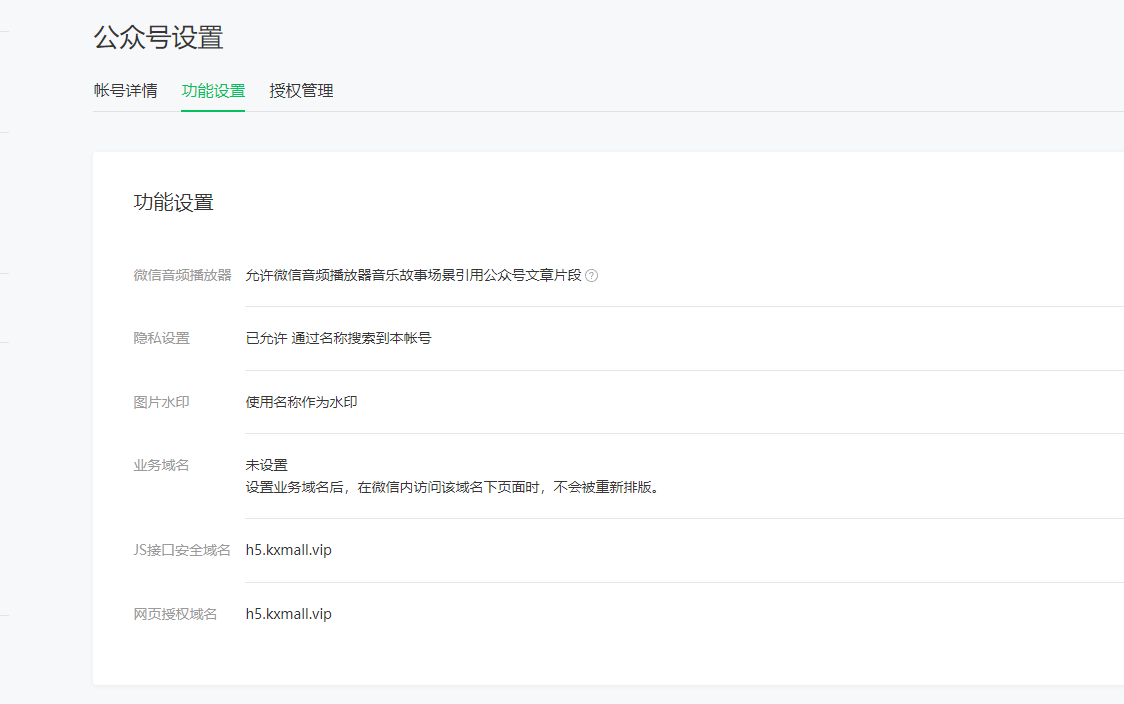Click h5.kxmall.vip in the 网页授权域名 row
Viewport: 1124px width, 704px height.
point(288,614)
